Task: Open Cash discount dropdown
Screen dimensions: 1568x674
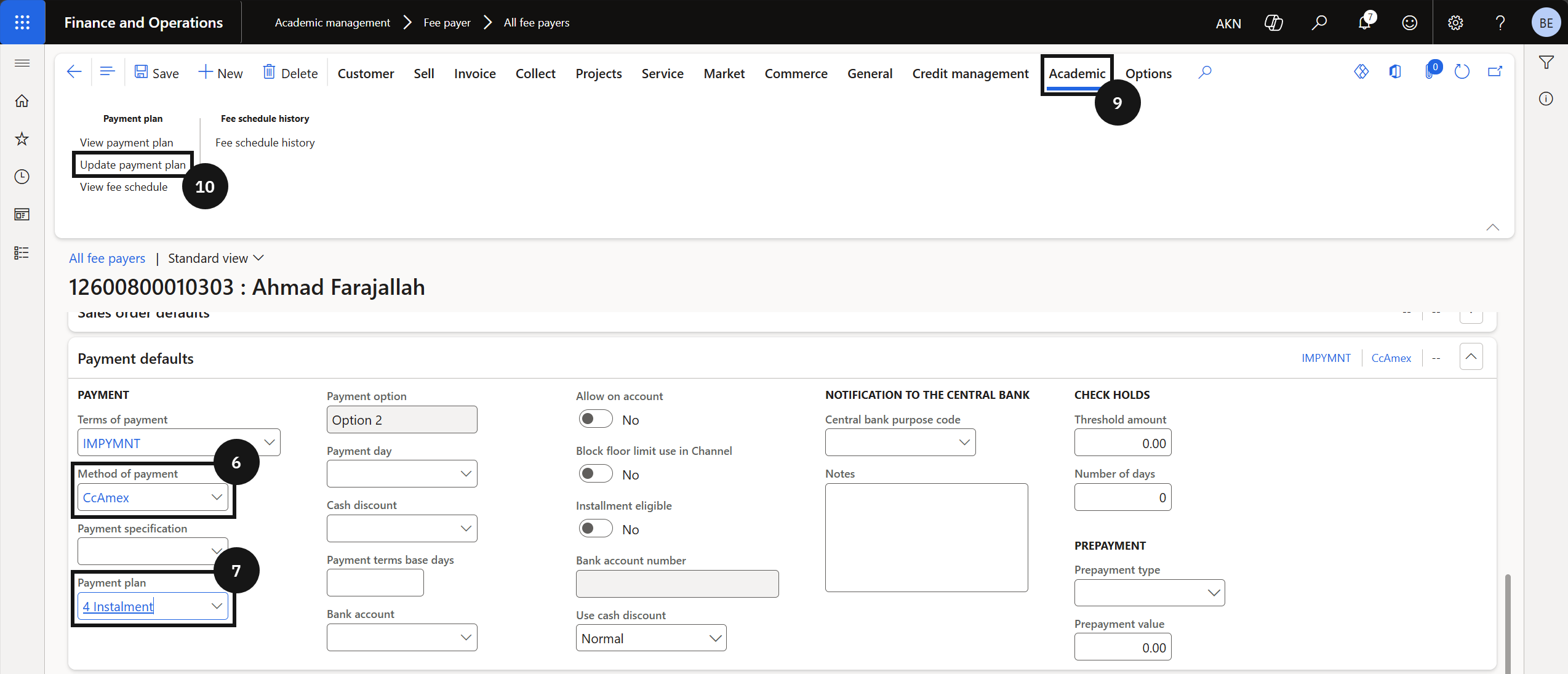Action: coord(466,529)
